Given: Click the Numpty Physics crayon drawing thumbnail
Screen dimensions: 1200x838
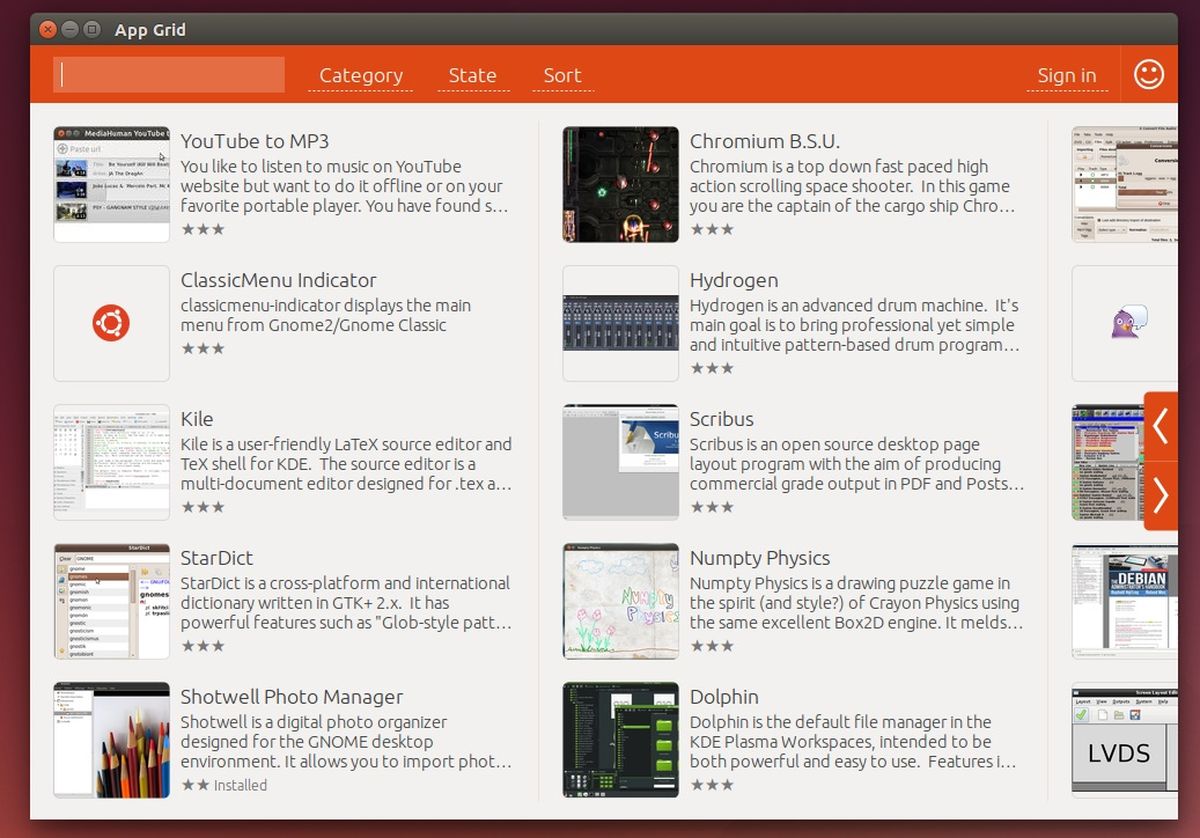Looking at the screenshot, I should [x=620, y=601].
